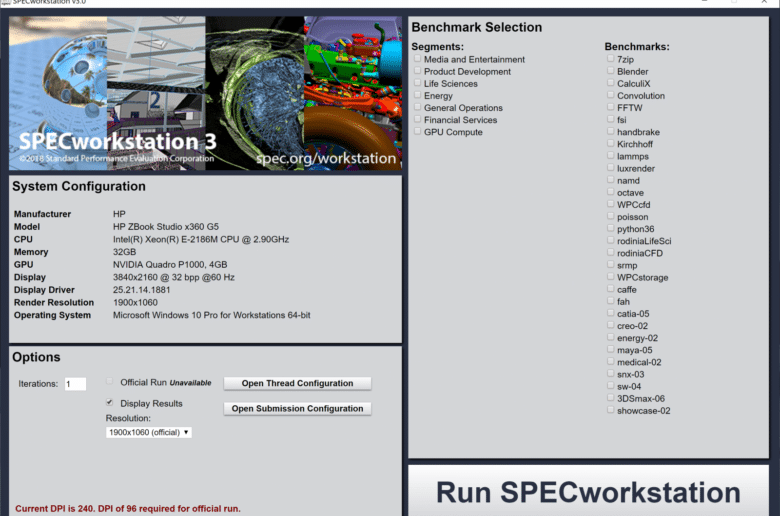
Task: Click the Memory value 32GB
Action: pyautogui.click(x=124, y=252)
